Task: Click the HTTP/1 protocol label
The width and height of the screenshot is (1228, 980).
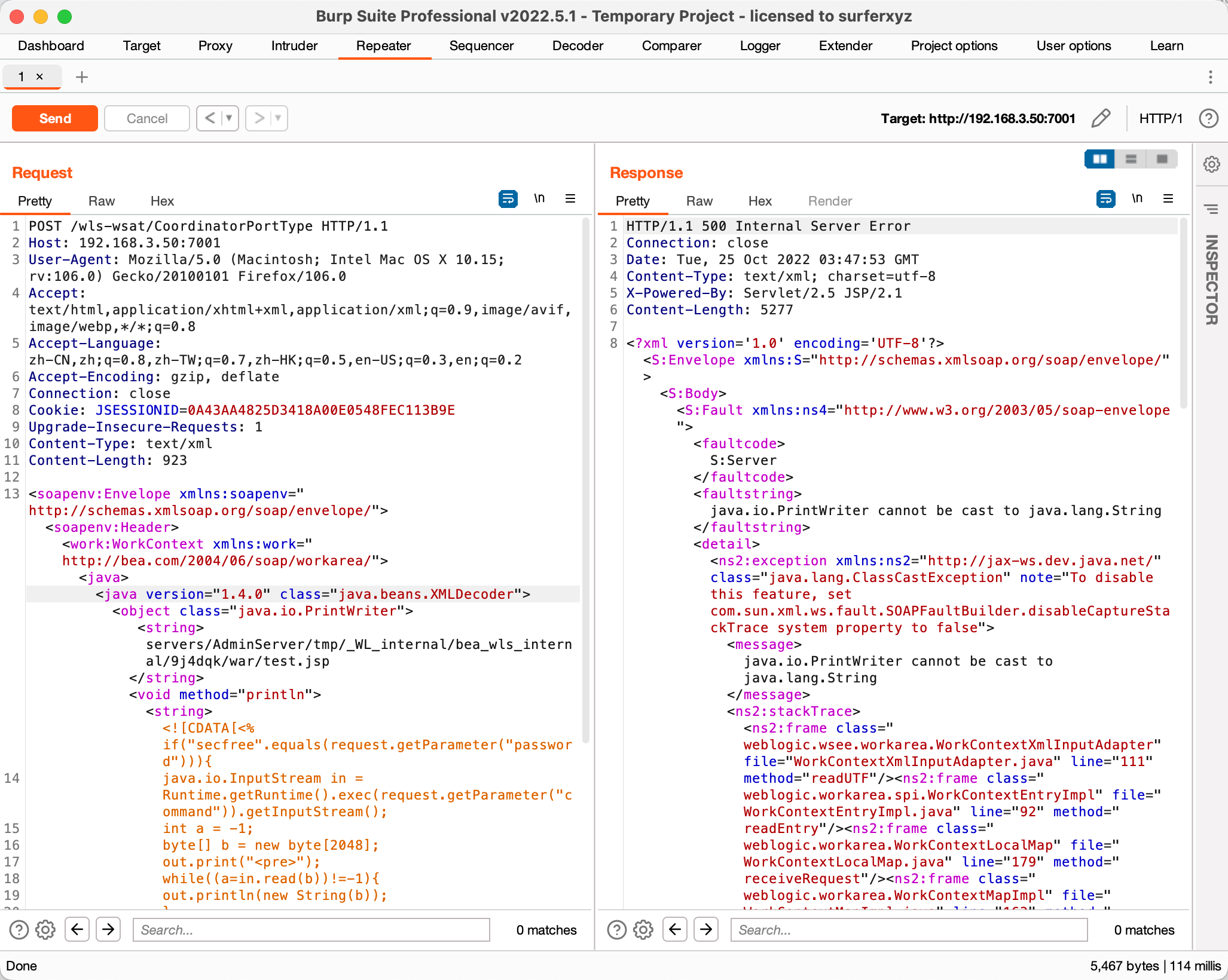Action: 1160,118
